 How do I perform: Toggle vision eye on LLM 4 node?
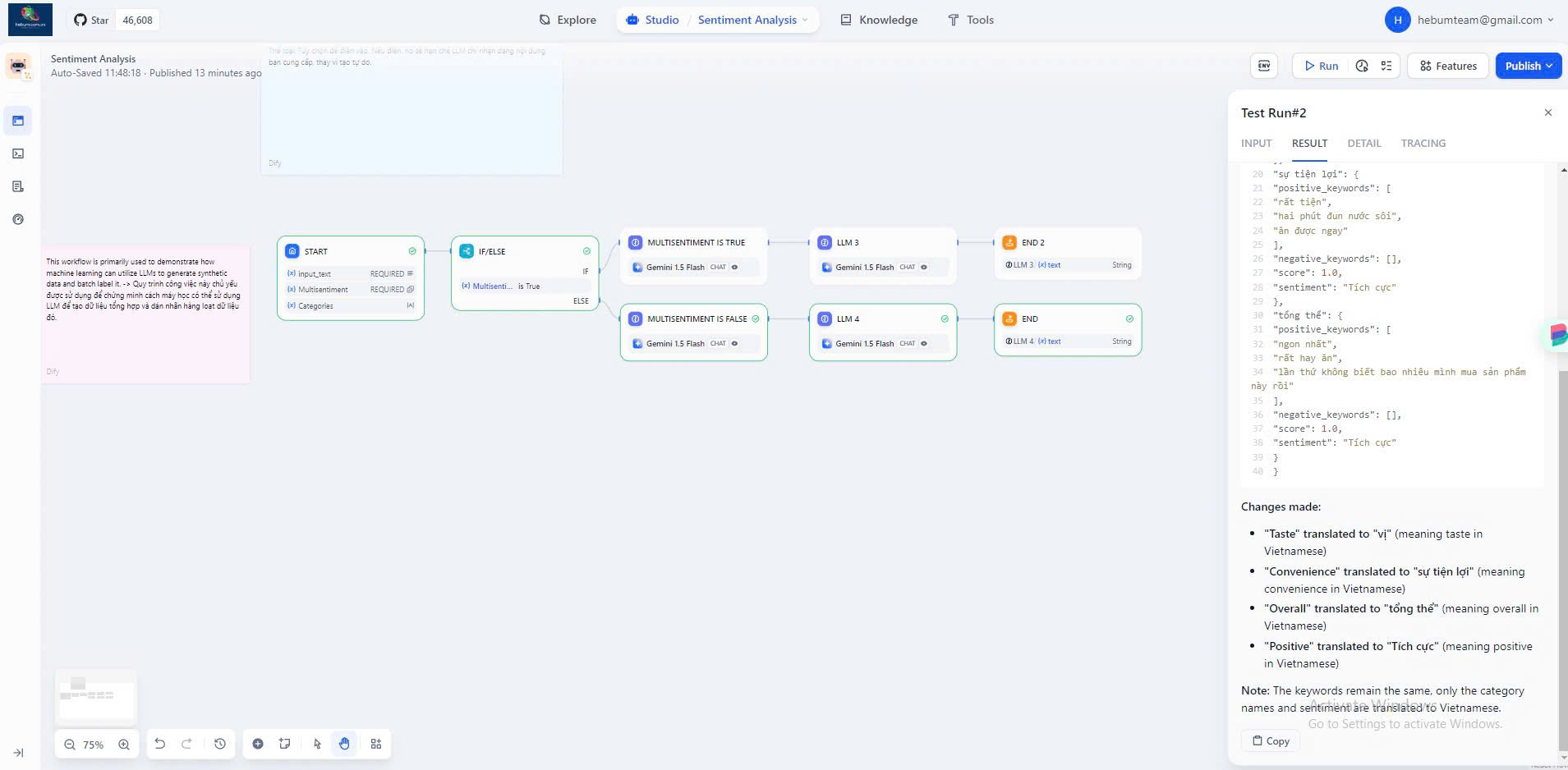(924, 344)
